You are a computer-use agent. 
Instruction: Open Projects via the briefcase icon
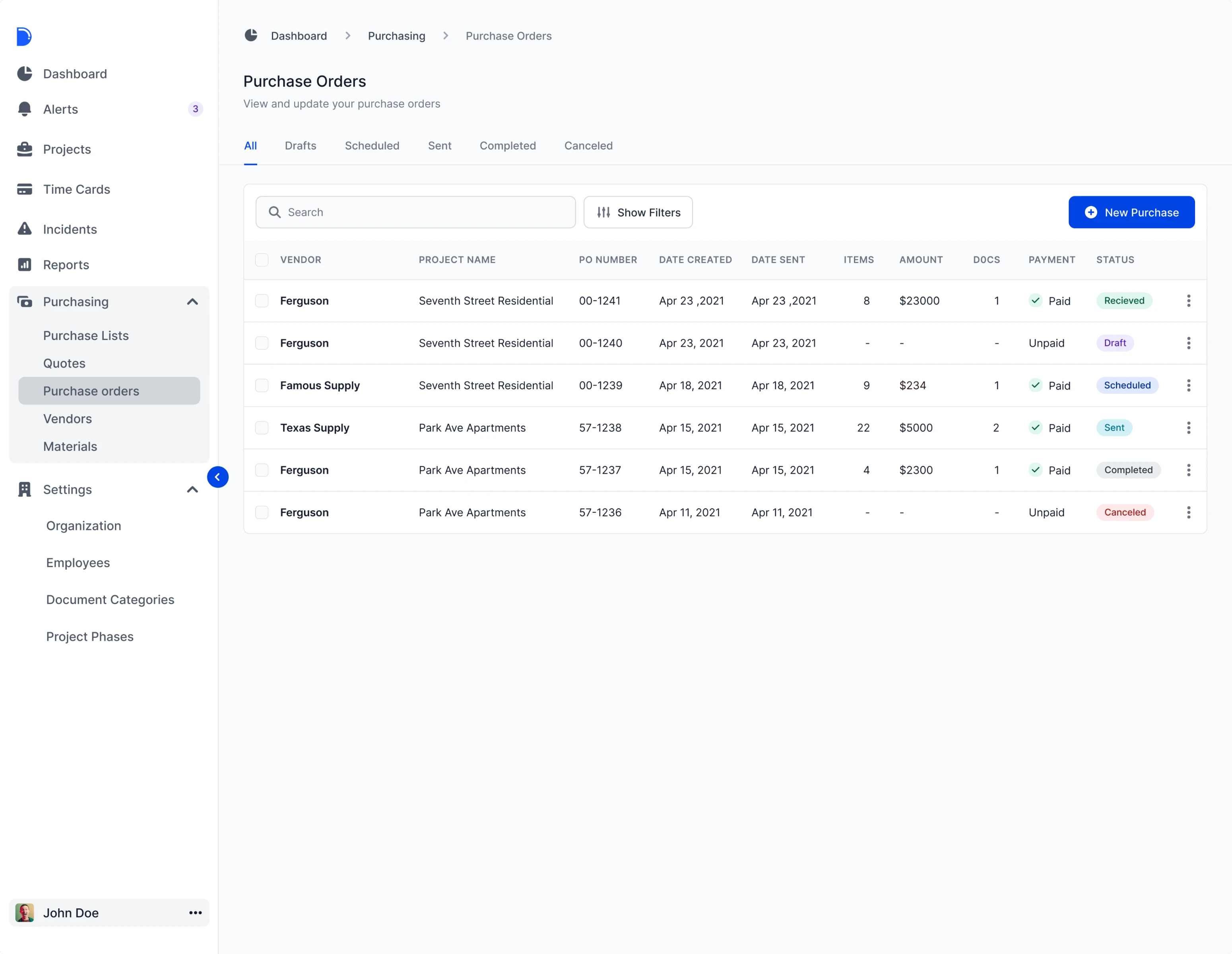[x=24, y=149]
